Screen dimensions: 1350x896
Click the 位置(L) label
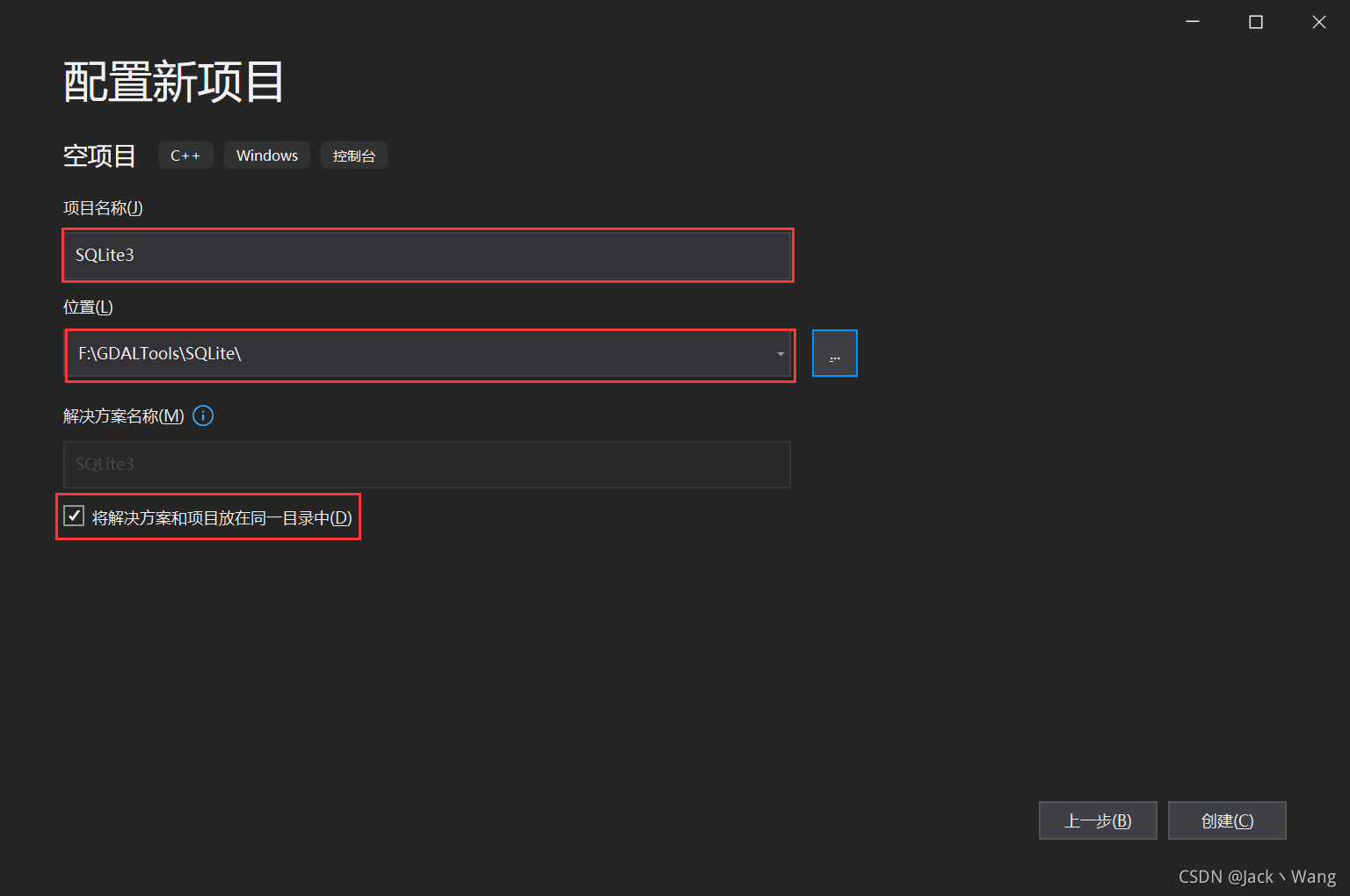pyautogui.click(x=88, y=307)
